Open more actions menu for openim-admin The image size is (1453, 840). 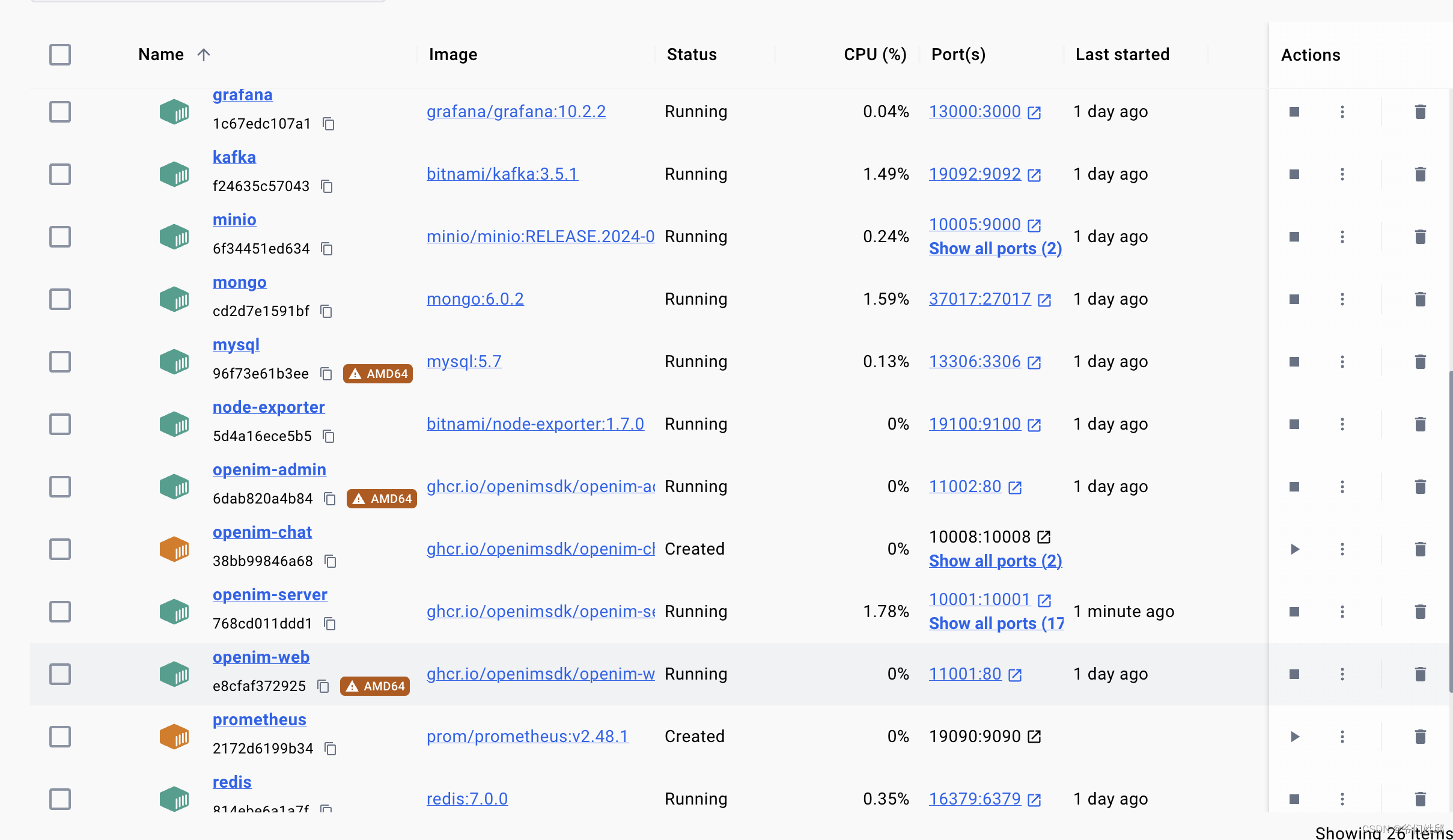click(x=1342, y=487)
